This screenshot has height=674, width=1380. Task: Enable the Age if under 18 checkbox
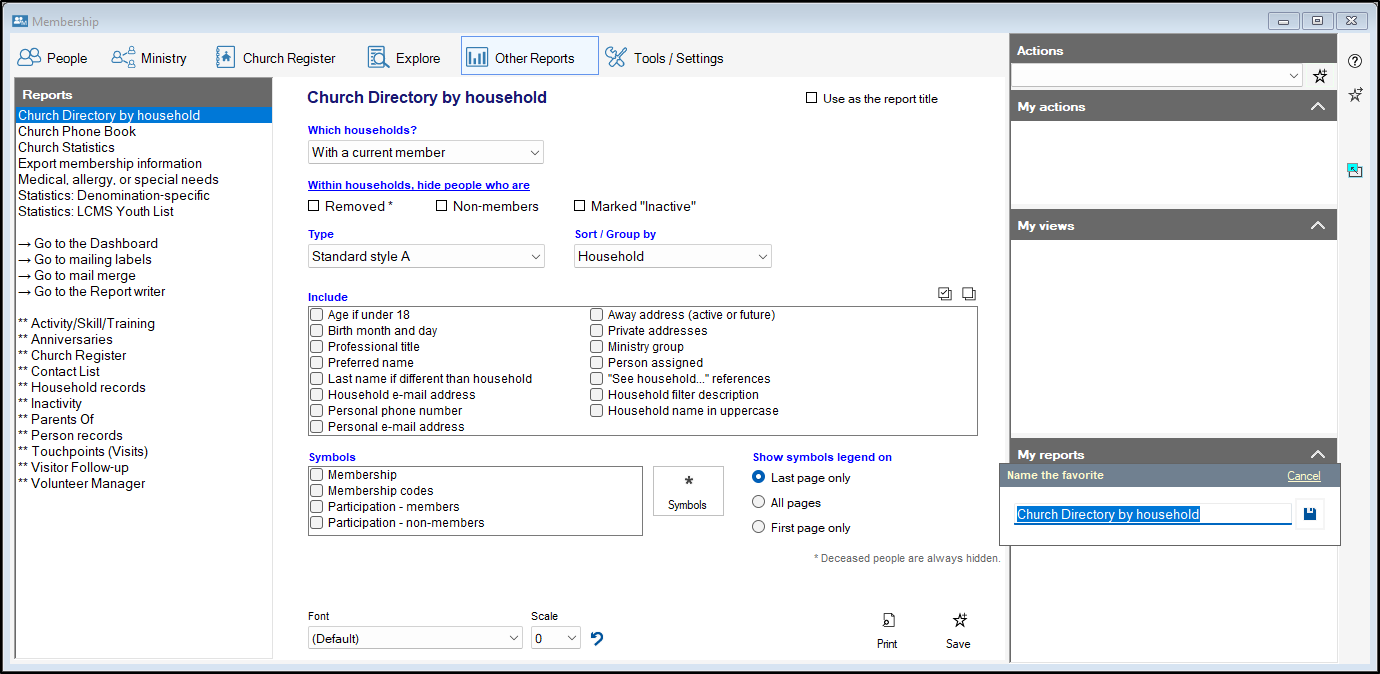317,315
